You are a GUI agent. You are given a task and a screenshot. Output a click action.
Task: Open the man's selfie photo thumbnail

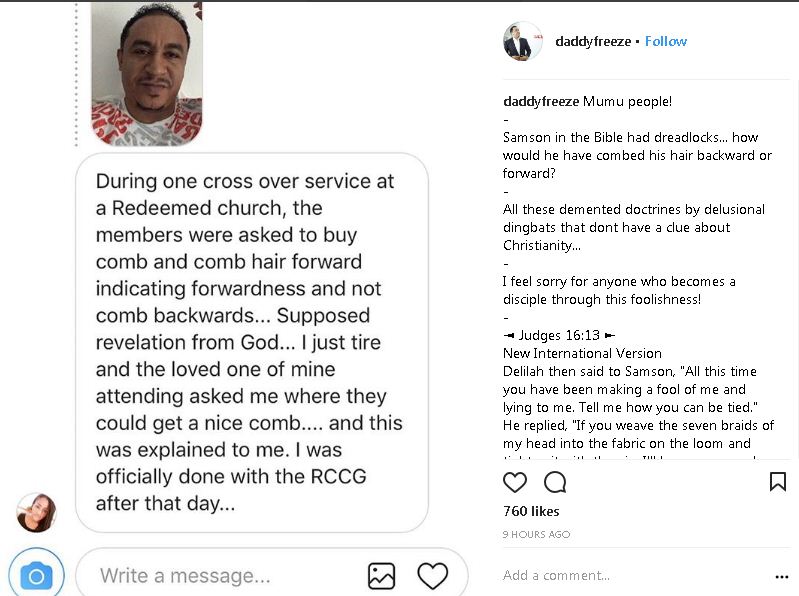click(x=146, y=72)
